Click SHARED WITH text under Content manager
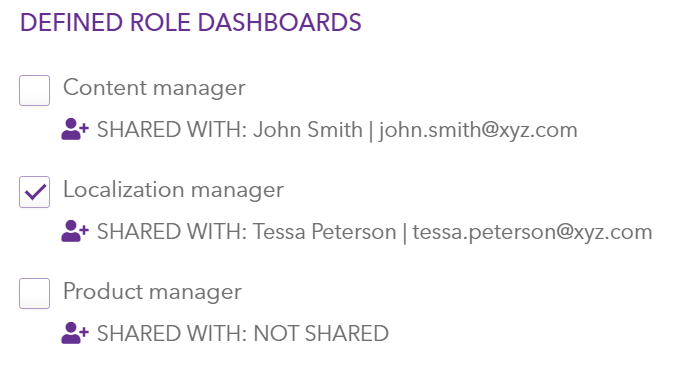This screenshot has width=686, height=365. click(172, 130)
